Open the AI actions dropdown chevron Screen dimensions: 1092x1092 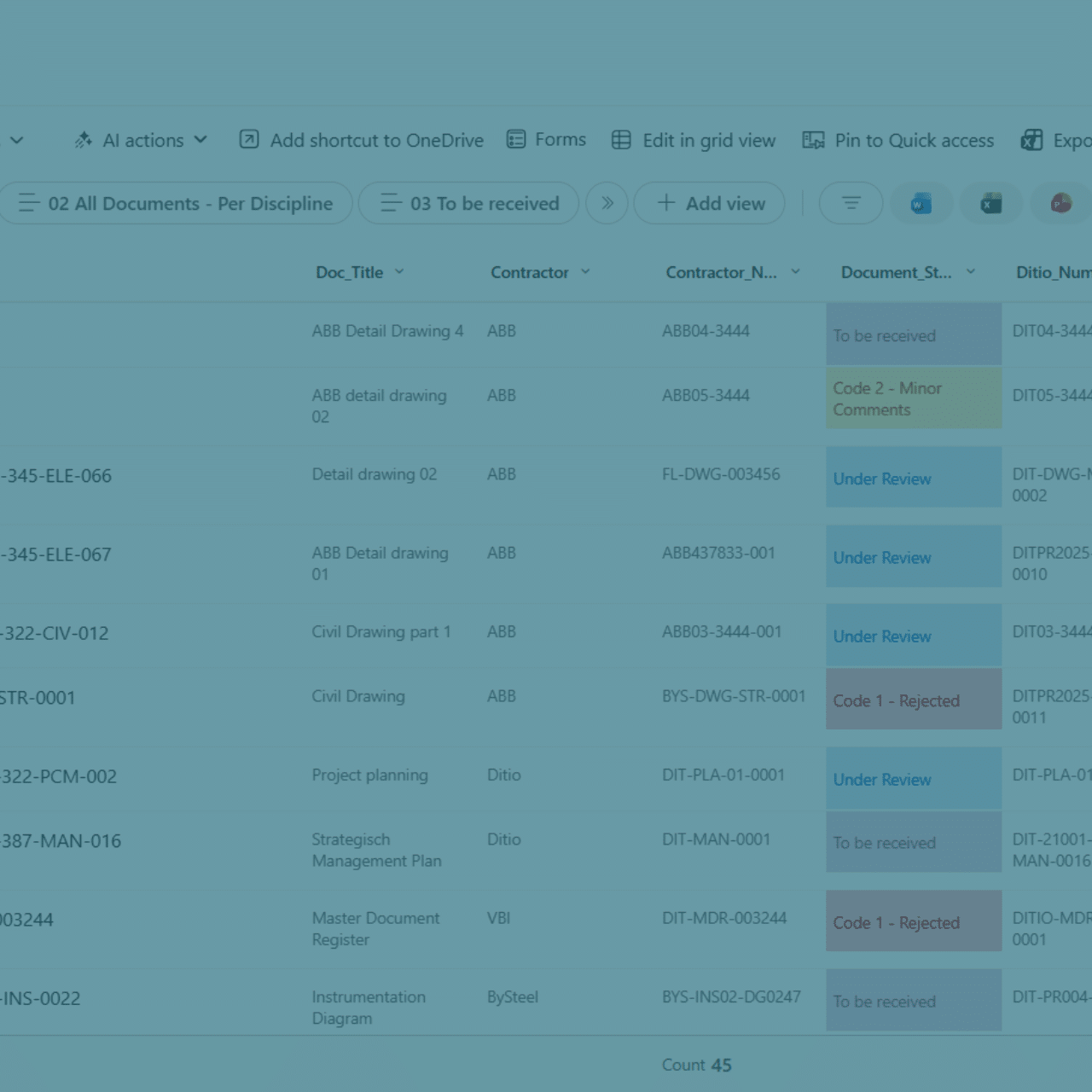[x=201, y=141]
